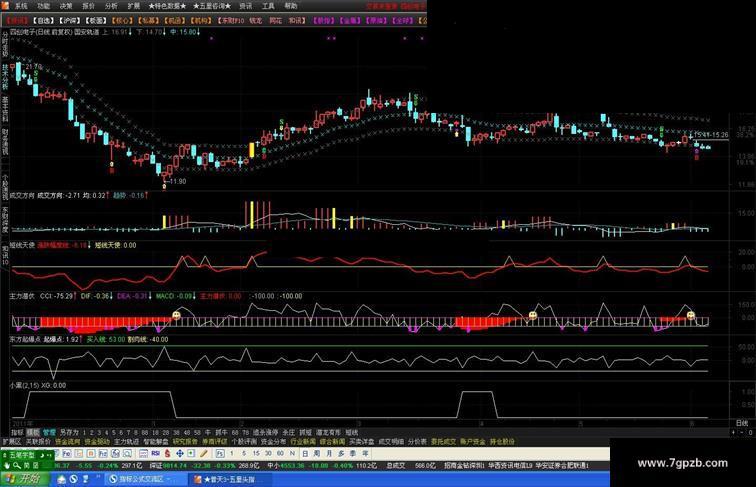Click the blue four-way move arrows icon
The width and height of the screenshot is (756, 487).
pos(180,453)
